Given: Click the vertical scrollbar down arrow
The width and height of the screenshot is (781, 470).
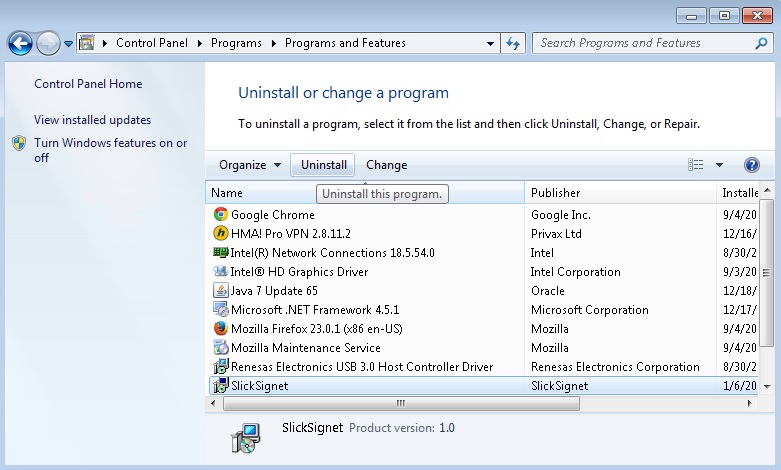Looking at the screenshot, I should click(x=767, y=386).
